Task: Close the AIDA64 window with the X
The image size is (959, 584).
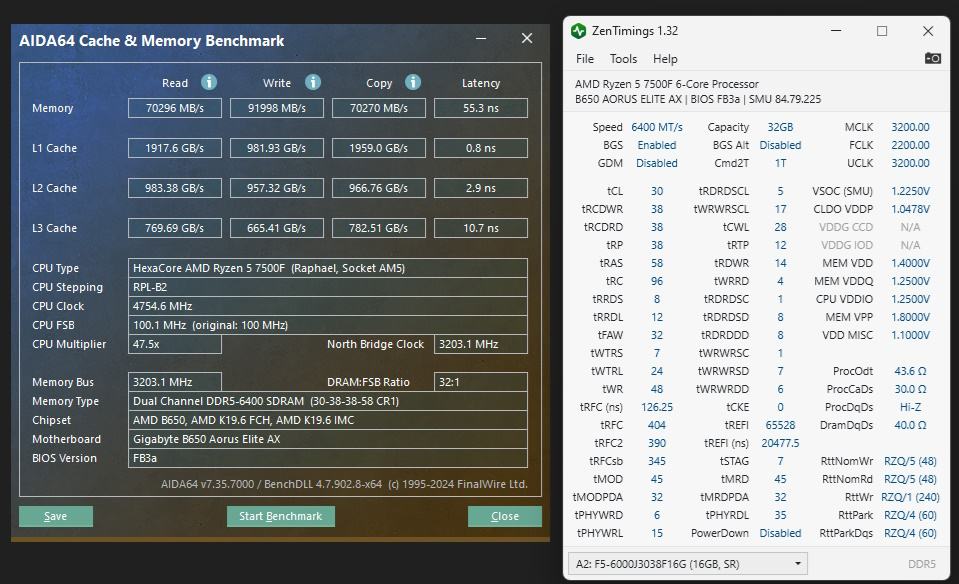Action: (527, 39)
